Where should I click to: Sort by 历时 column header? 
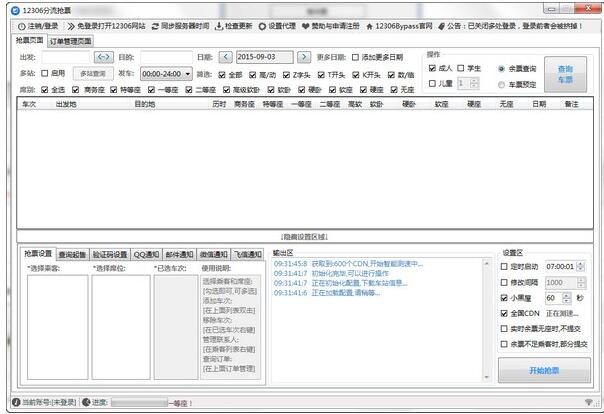click(219, 104)
